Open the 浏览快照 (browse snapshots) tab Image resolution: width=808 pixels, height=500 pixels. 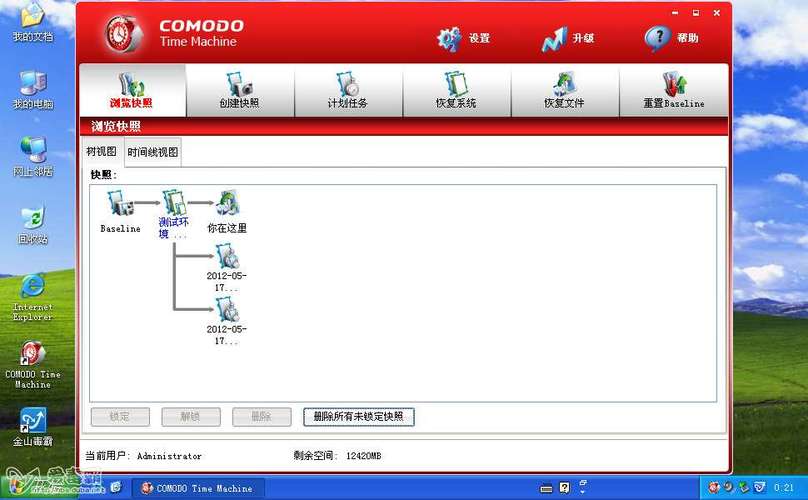click(x=132, y=90)
